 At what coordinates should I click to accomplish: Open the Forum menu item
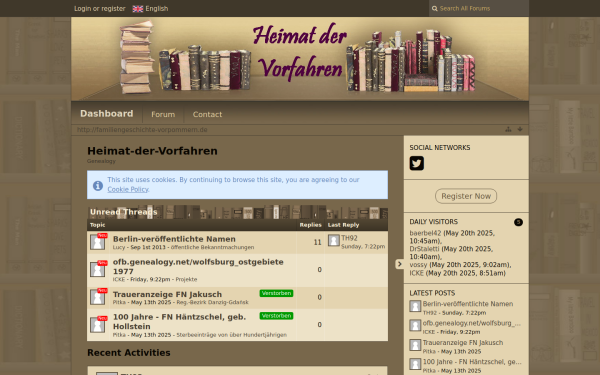pos(163,114)
